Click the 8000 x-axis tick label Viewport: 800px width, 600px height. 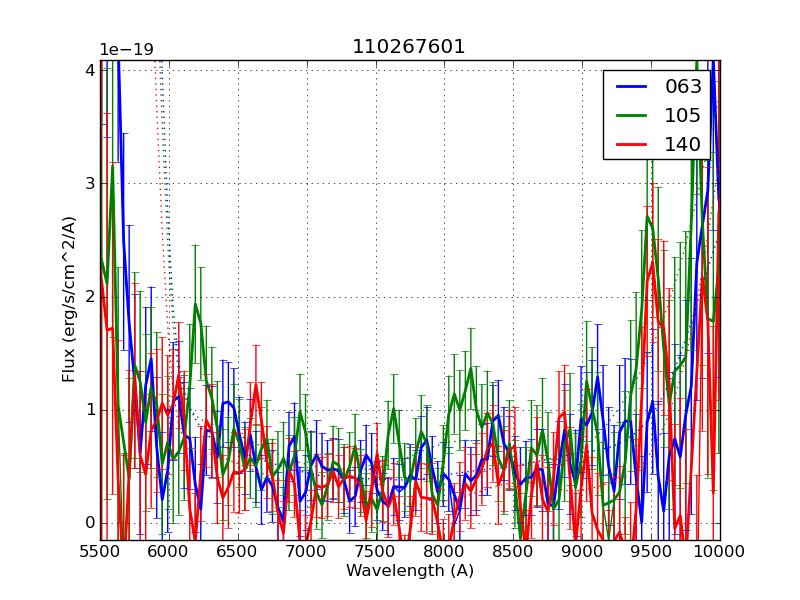[444, 551]
